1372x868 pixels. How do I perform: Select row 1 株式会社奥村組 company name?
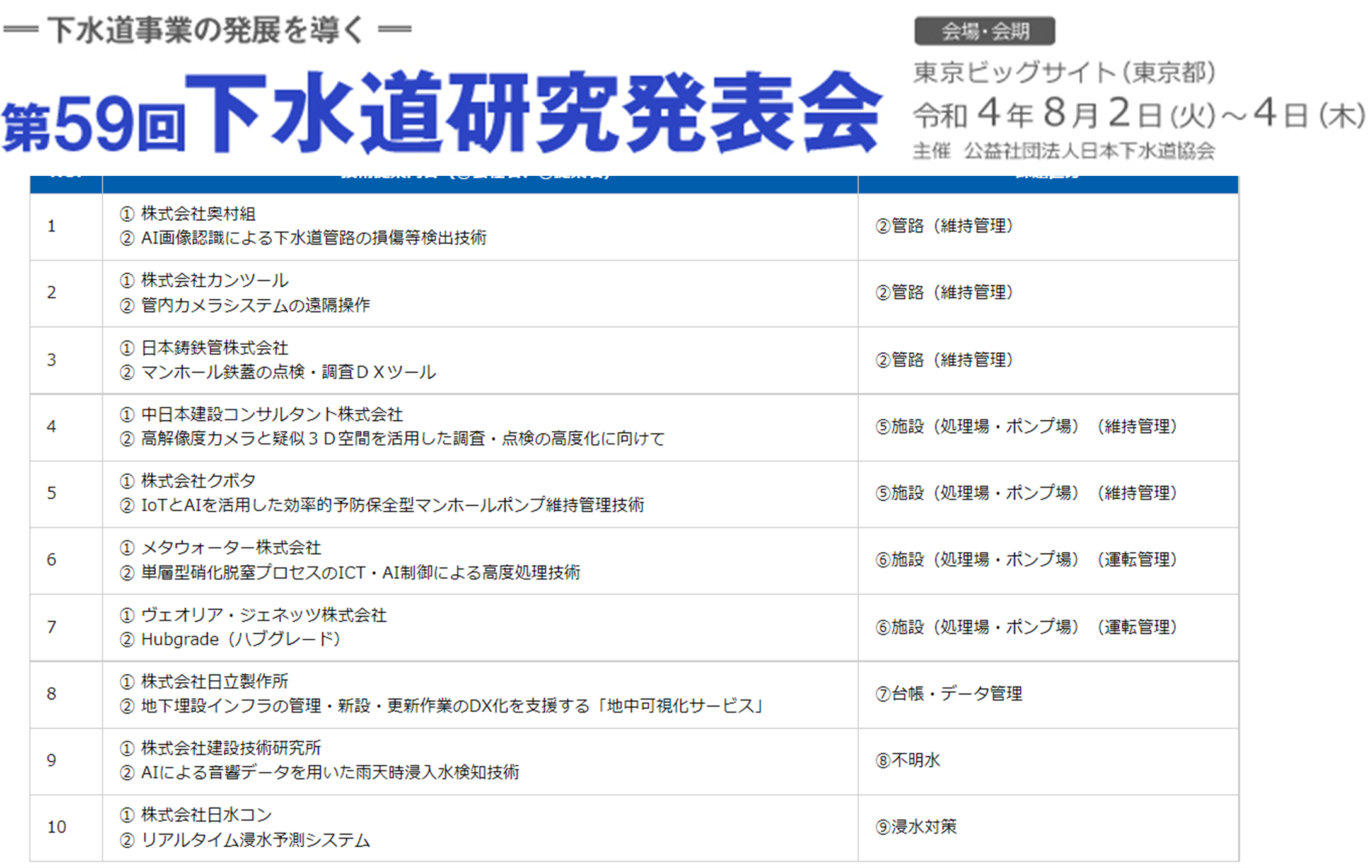tap(197, 214)
